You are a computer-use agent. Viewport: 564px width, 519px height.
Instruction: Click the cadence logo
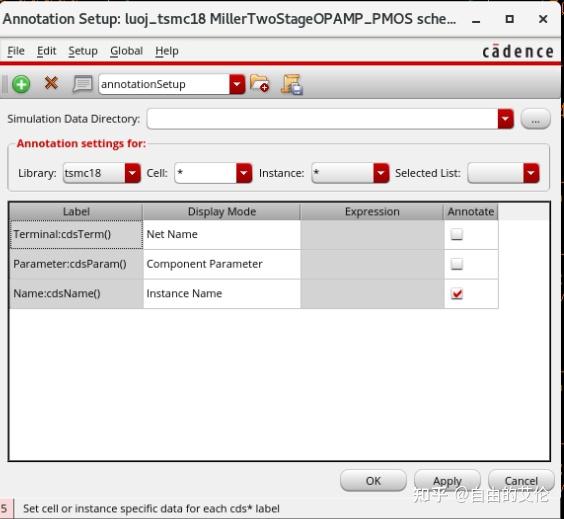(x=518, y=51)
